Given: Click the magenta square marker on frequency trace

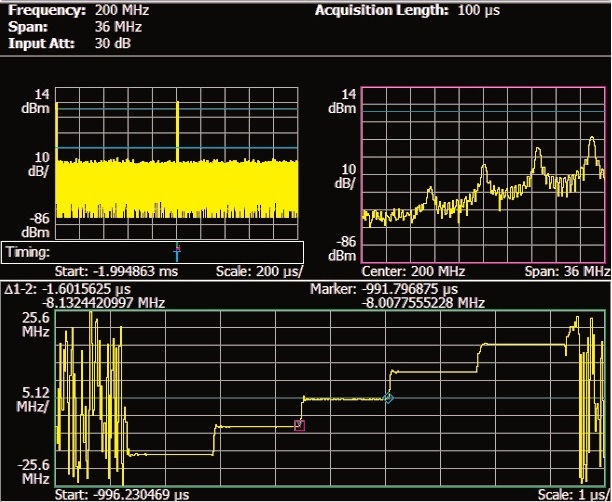Looking at the screenshot, I should (x=299, y=425).
